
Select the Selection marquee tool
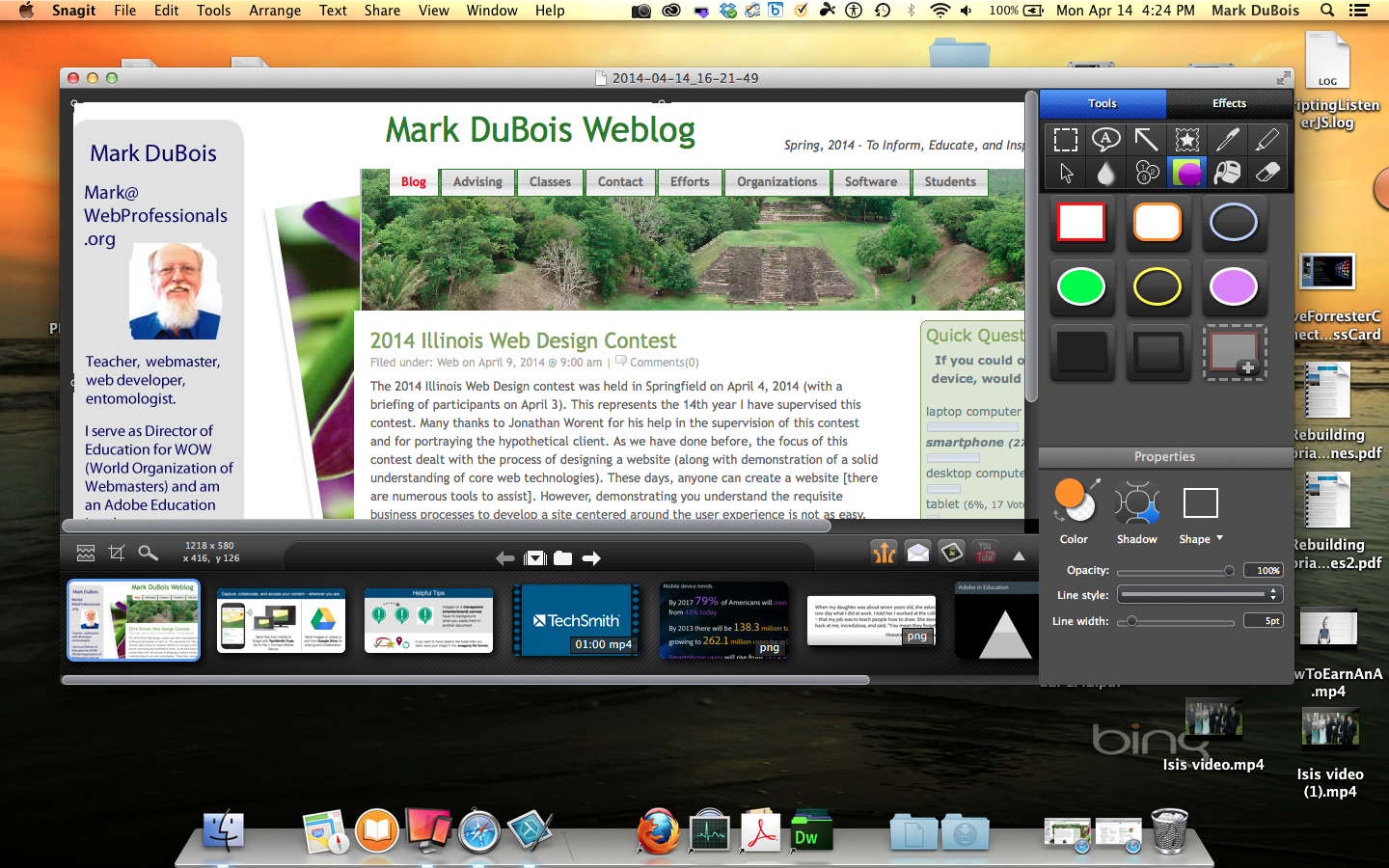[x=1066, y=140]
